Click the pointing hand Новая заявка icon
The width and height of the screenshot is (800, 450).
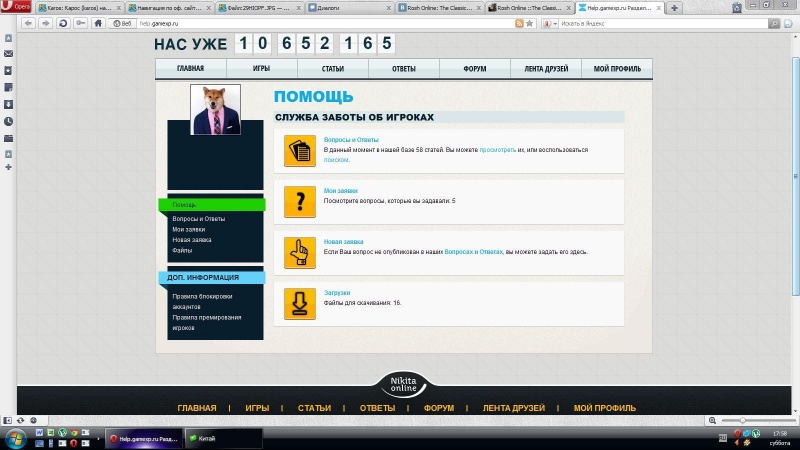tap(299, 252)
